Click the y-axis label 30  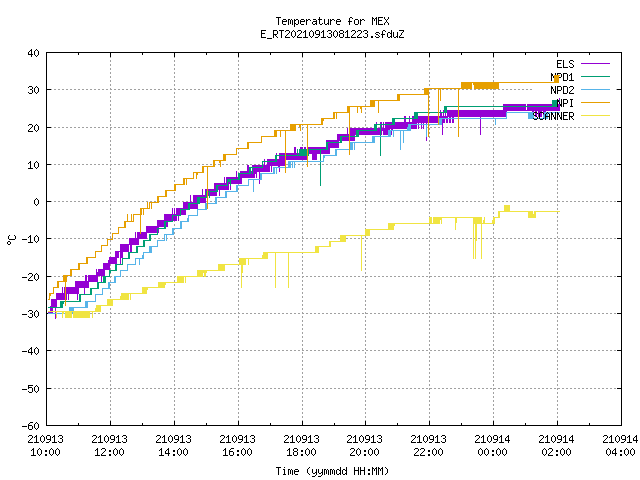coord(33,90)
